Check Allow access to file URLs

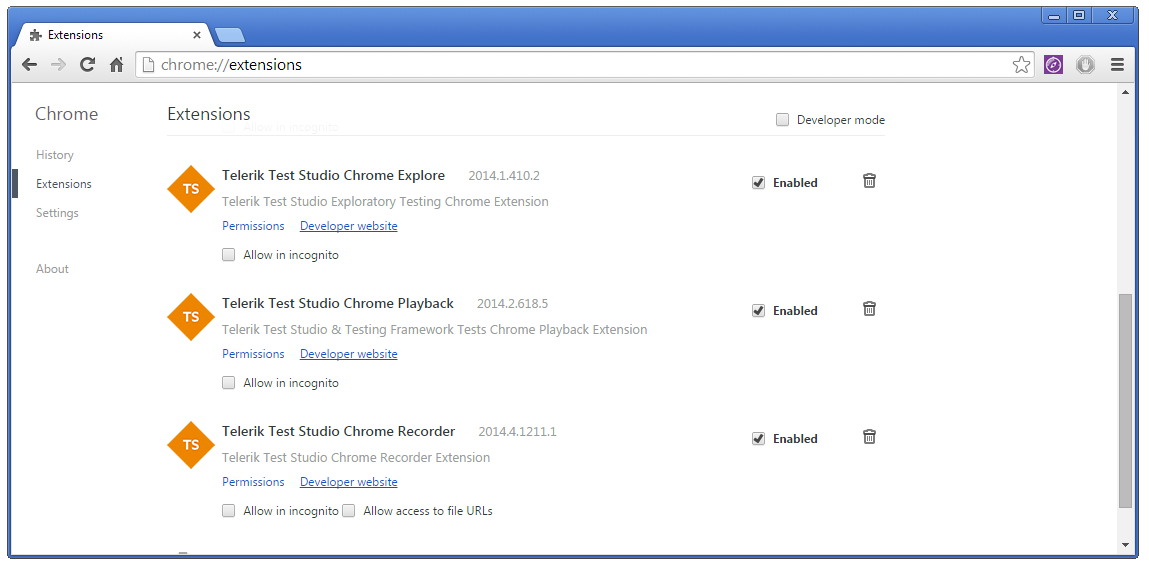coord(349,511)
